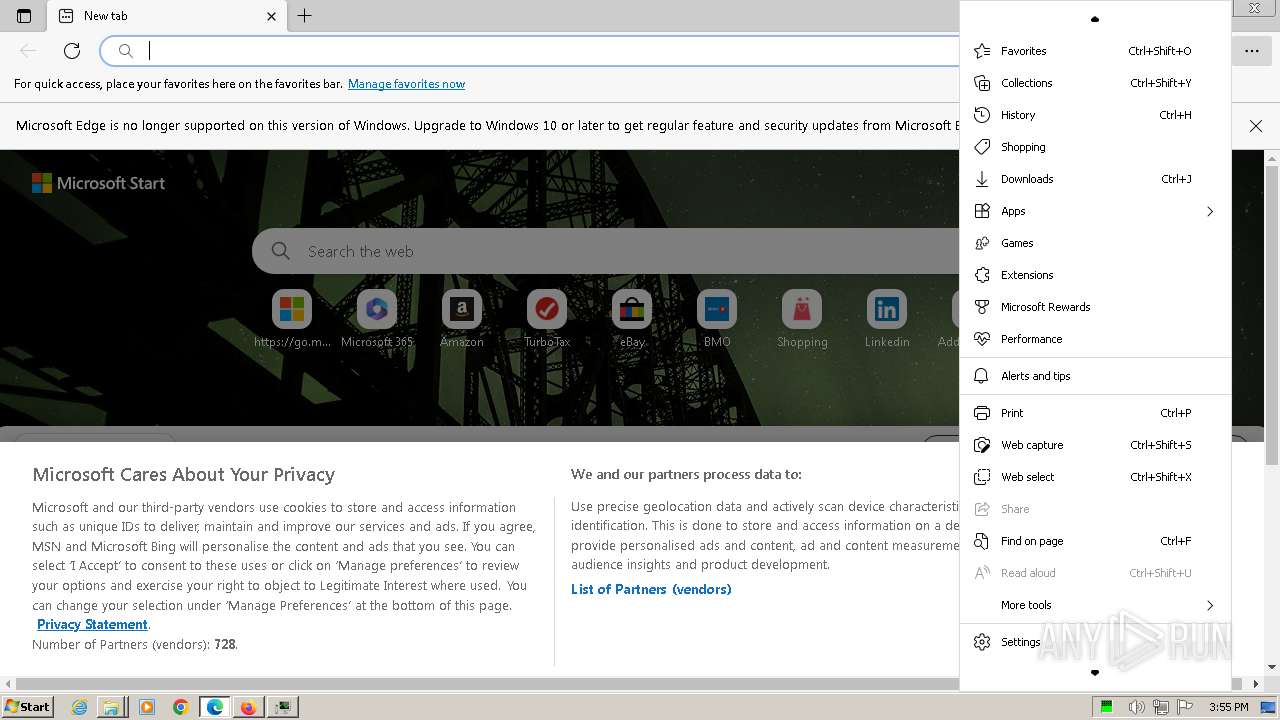Open List of Partners (vendors) link

(651, 590)
